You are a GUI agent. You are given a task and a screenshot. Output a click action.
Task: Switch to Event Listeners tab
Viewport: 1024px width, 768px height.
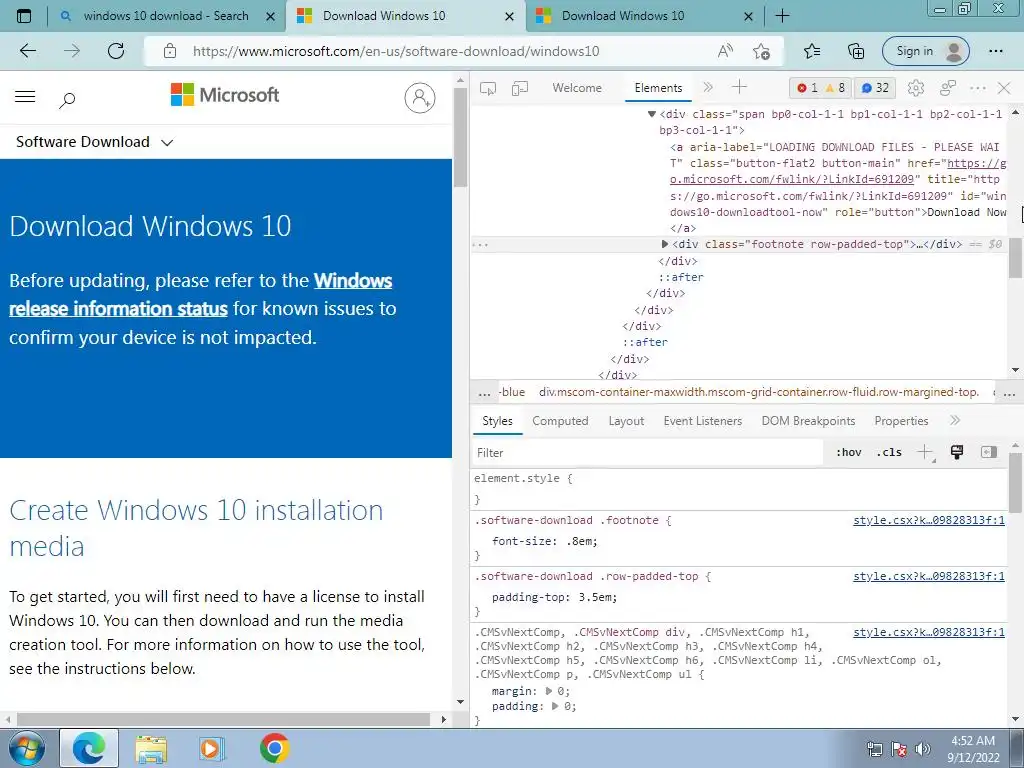703,421
